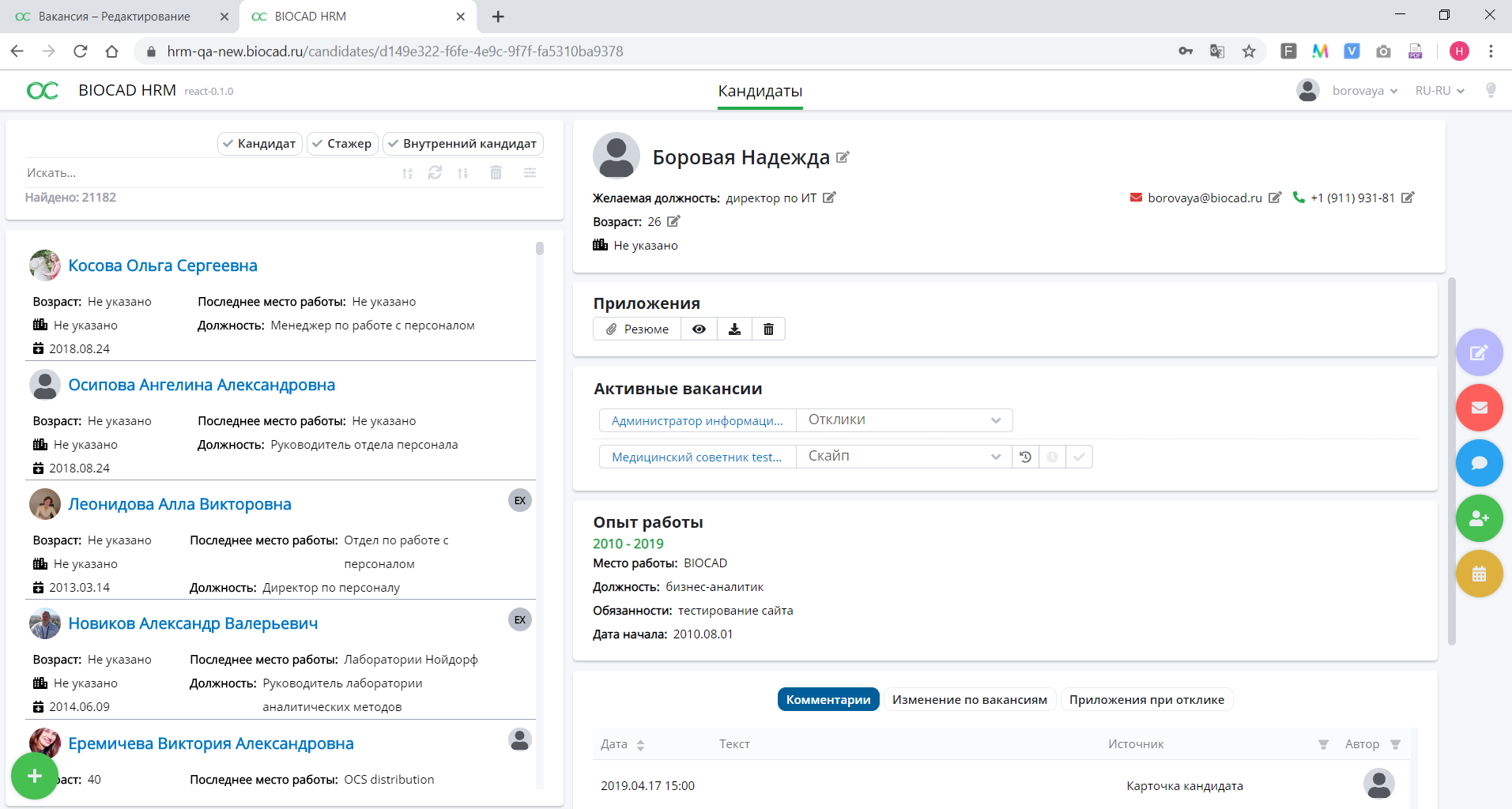Click the history icon next to Скайп
Image resolution: width=1512 pixels, height=809 pixels.
(1025, 457)
